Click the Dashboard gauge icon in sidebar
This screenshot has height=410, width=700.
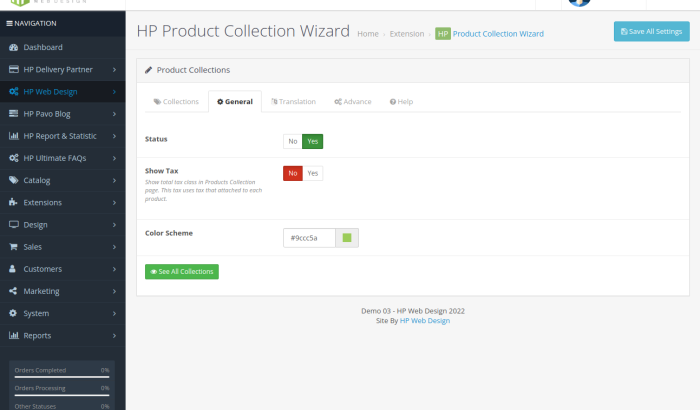(13, 47)
